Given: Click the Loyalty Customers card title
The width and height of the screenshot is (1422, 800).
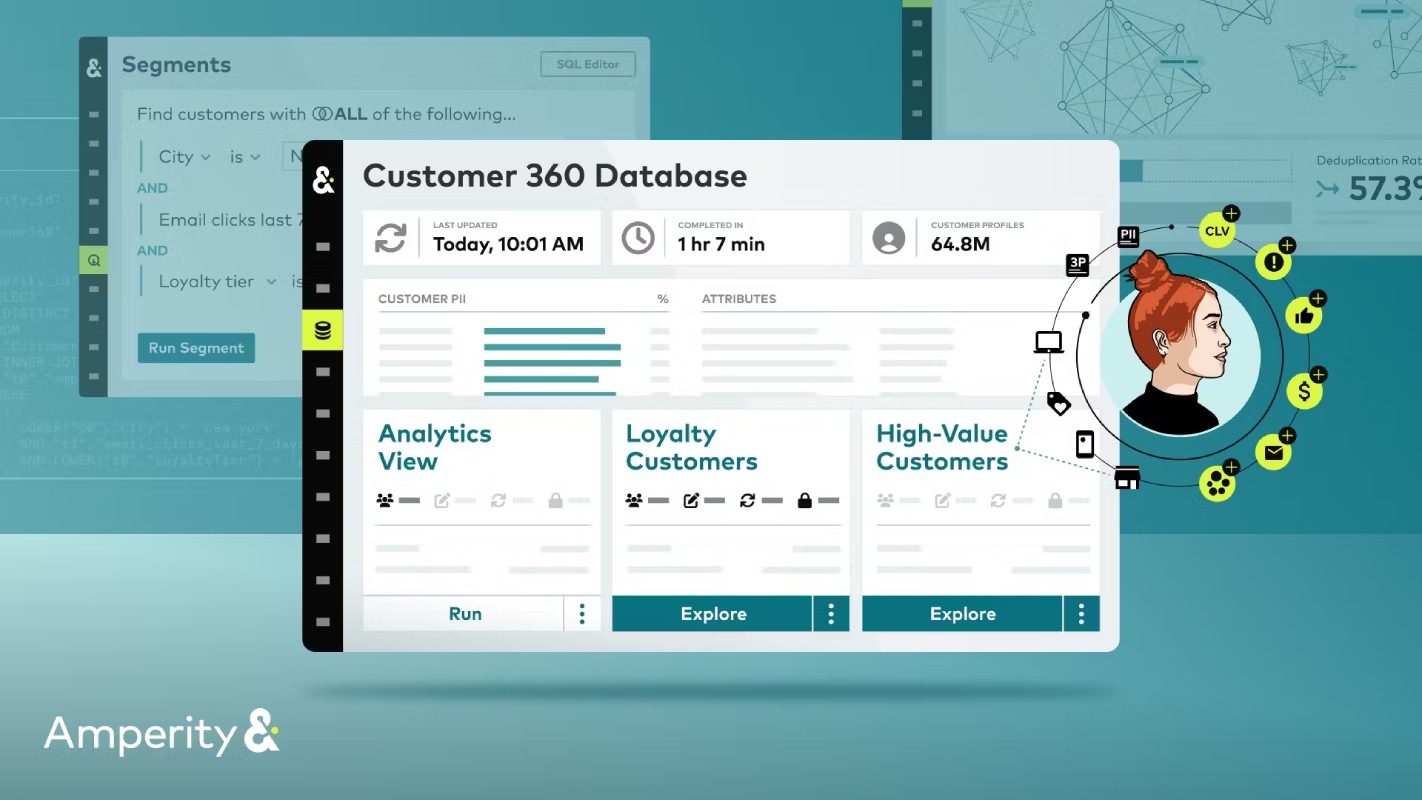Looking at the screenshot, I should coord(692,447).
